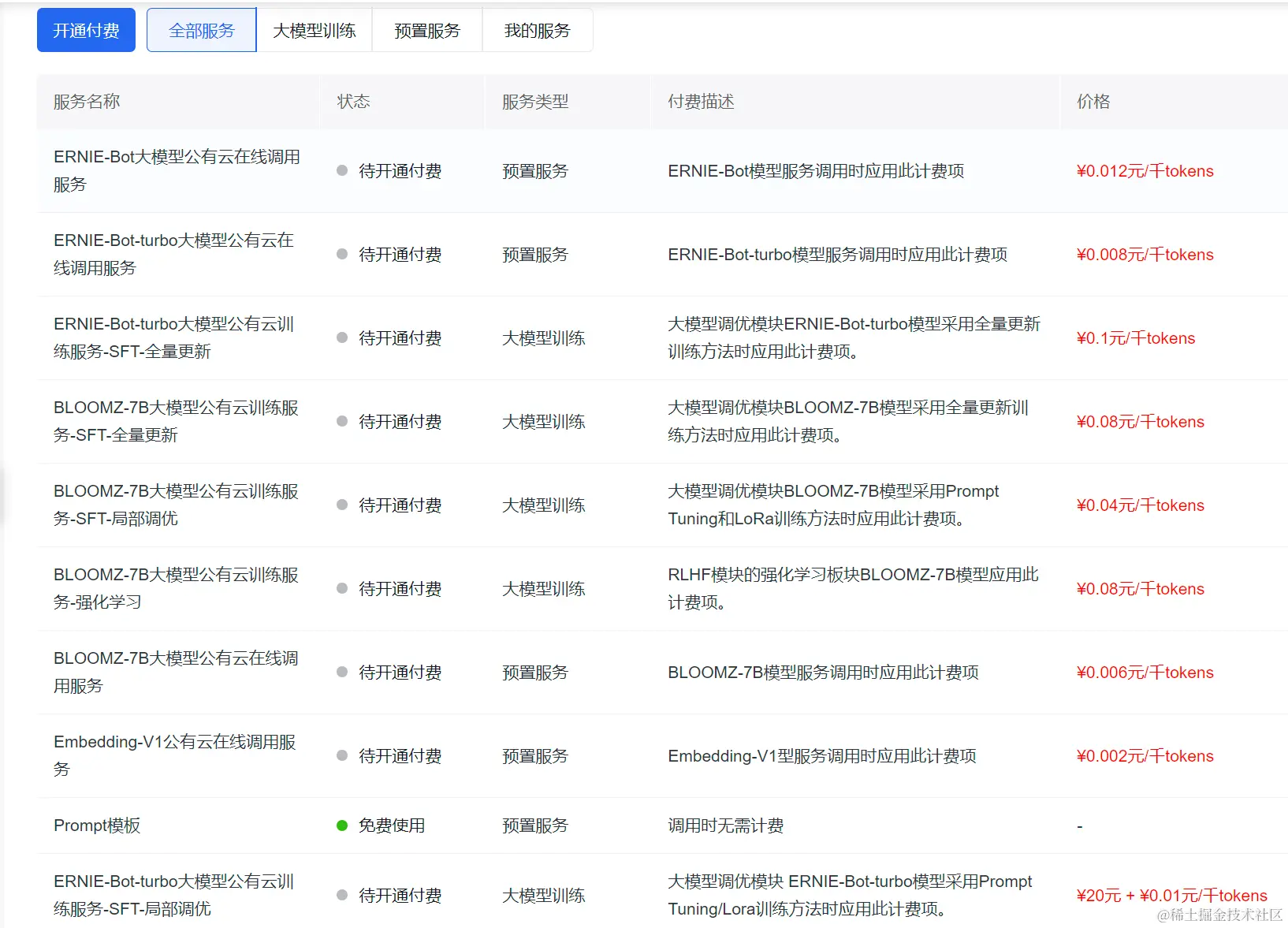Click the 调用时无需计费 description

[x=725, y=826]
